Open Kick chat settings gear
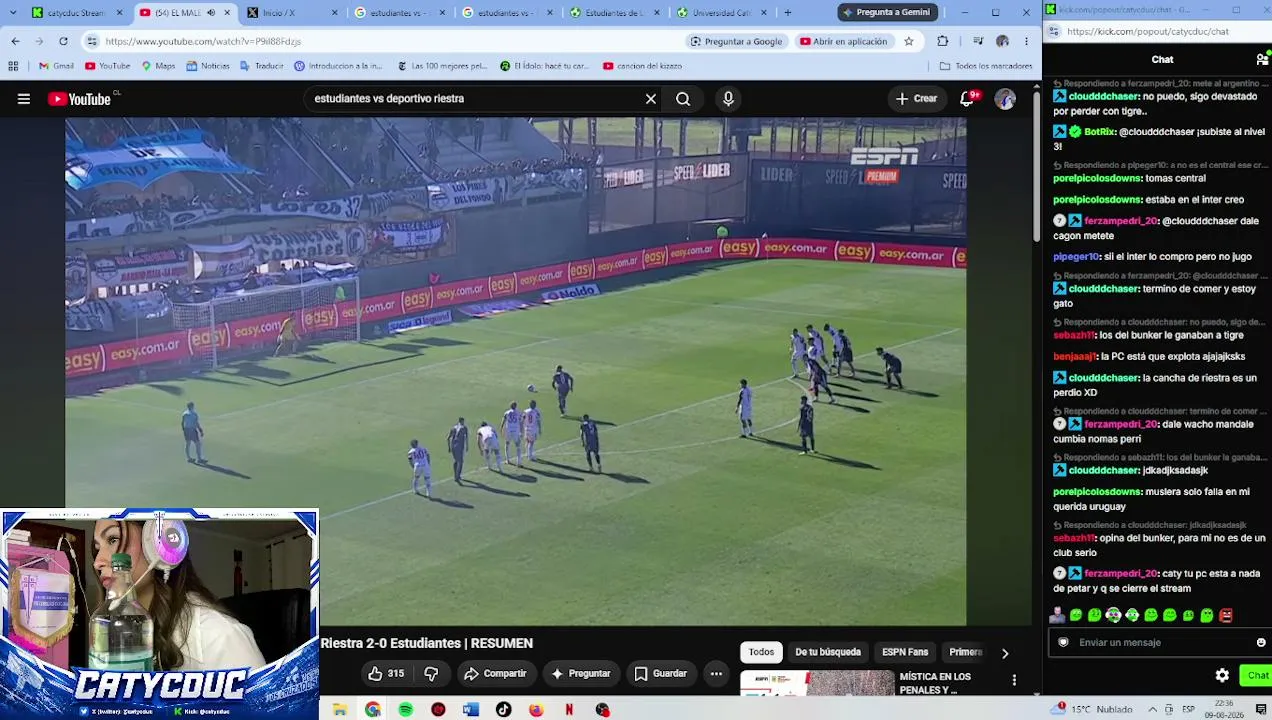1272x720 pixels. coord(1222,675)
